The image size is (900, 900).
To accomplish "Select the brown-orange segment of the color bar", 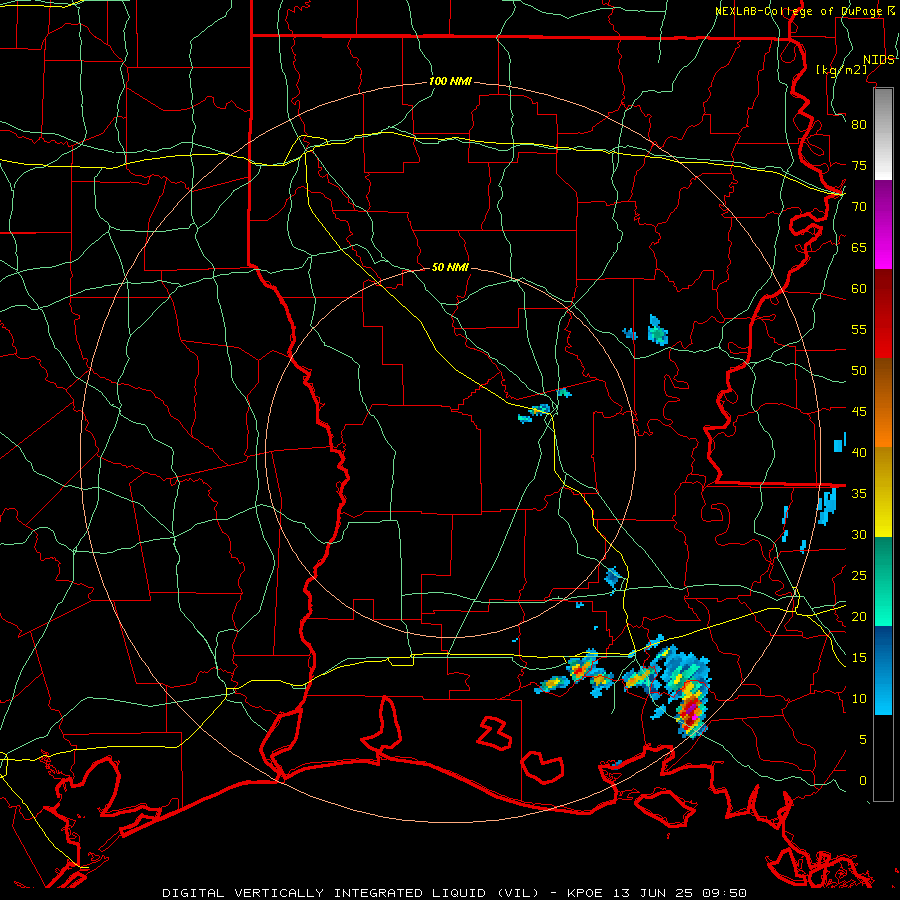I will point(883,403).
